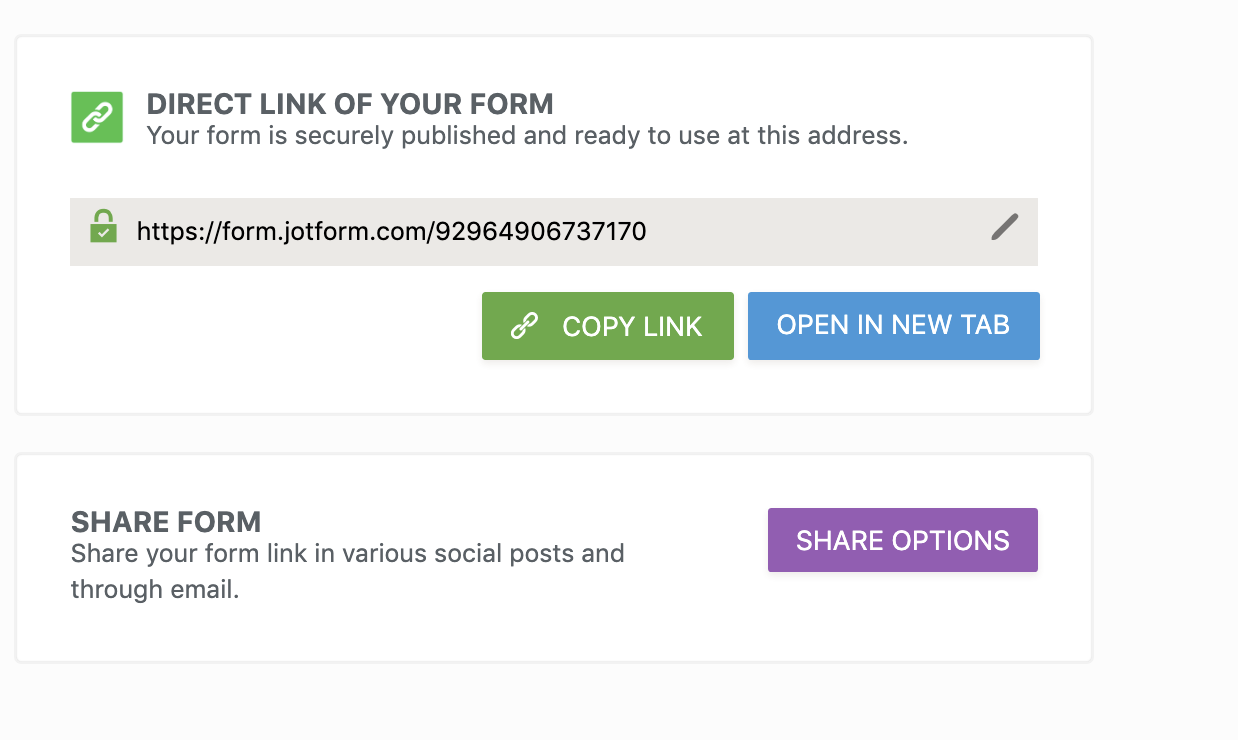Select the edit icon beside the form address

point(1003,228)
